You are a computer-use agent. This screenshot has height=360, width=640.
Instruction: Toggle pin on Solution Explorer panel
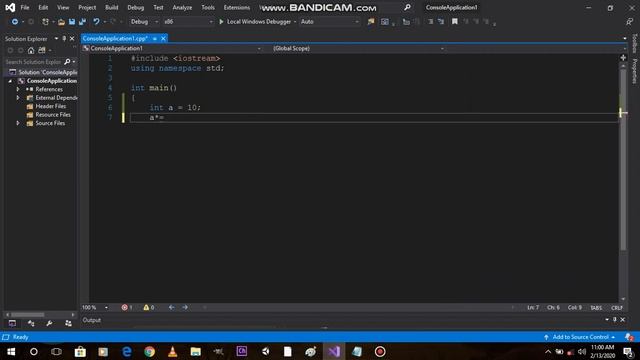pyautogui.click(x=64, y=38)
